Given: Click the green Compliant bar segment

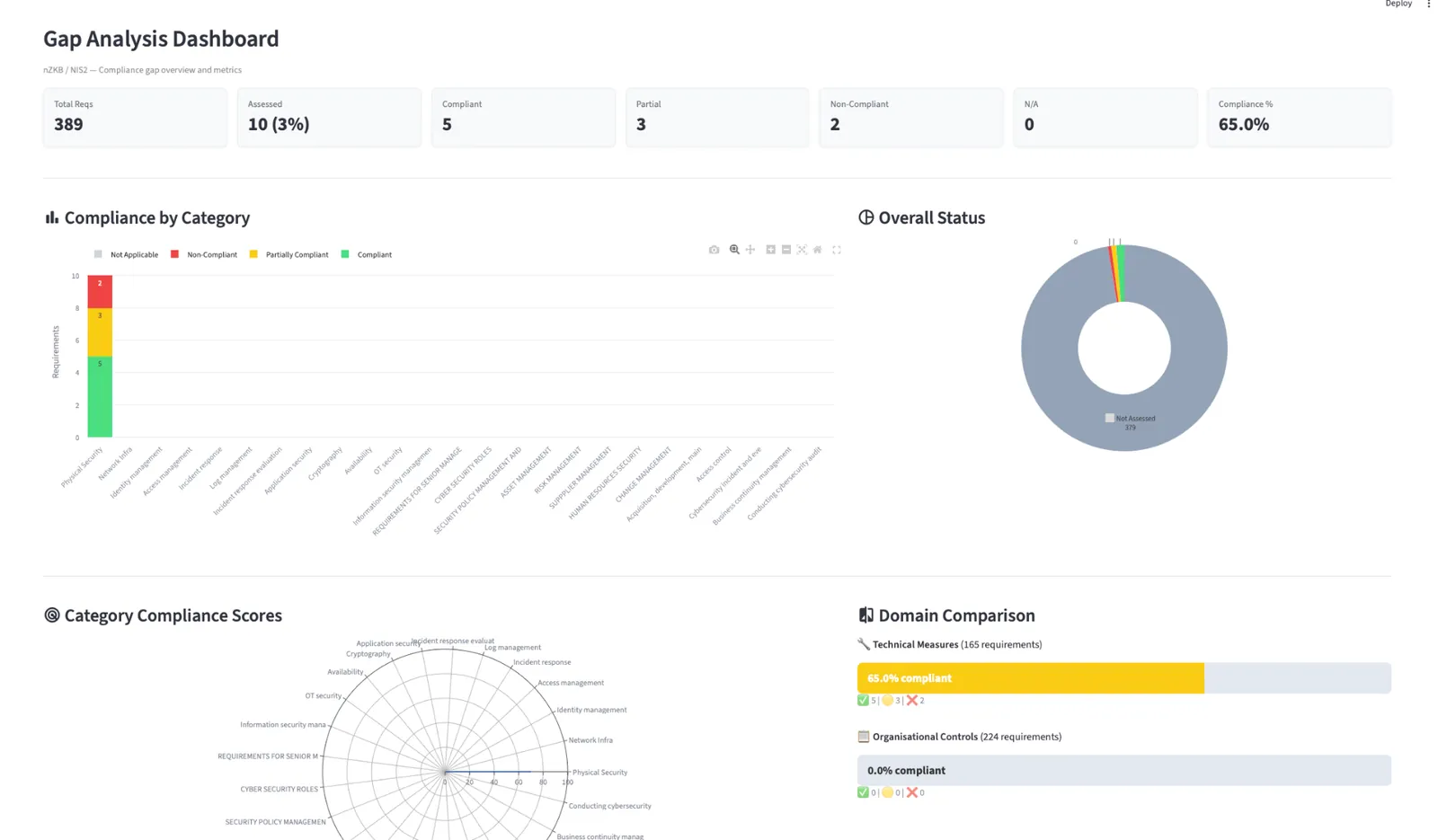Looking at the screenshot, I should 100,397.
